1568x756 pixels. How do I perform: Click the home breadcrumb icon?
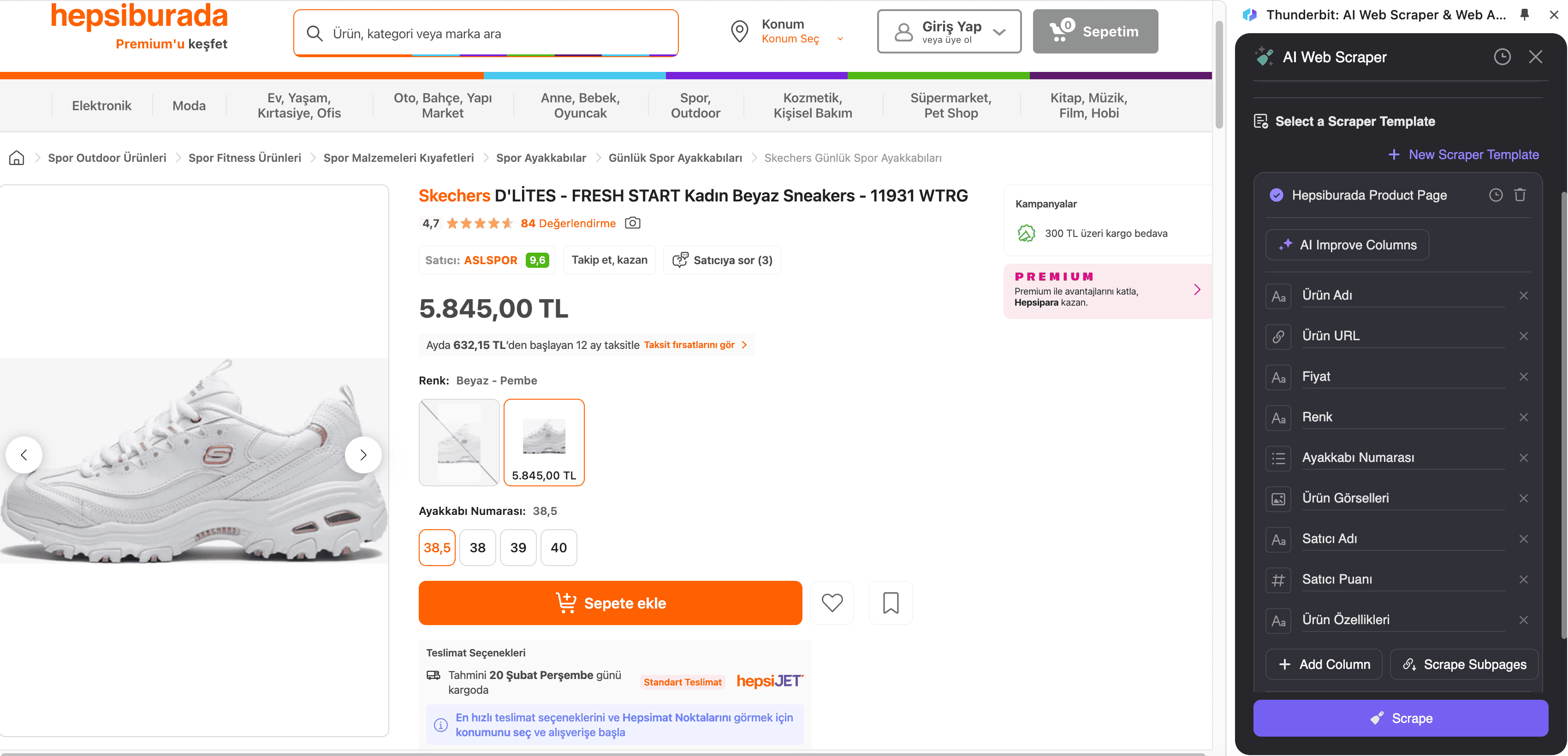click(17, 158)
